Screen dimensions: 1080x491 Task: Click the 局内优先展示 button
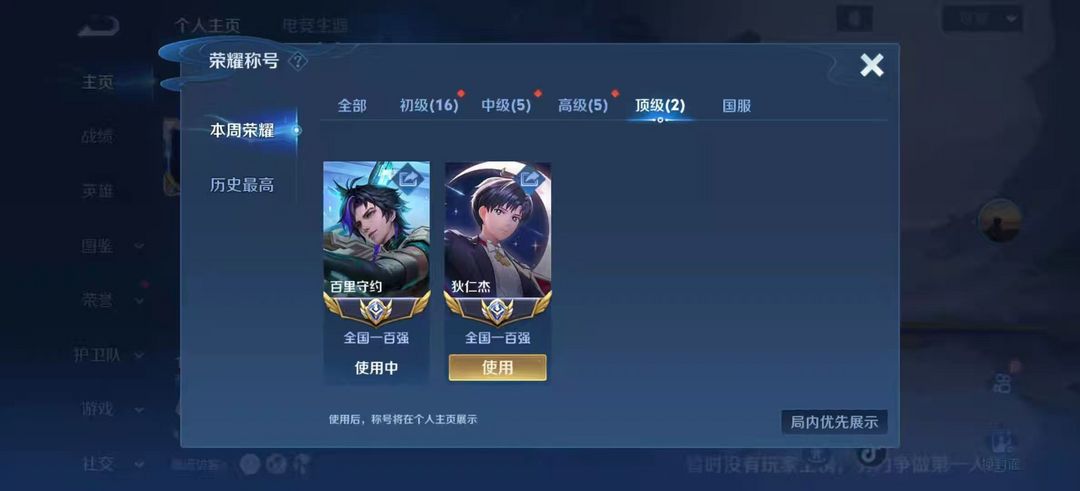point(834,422)
